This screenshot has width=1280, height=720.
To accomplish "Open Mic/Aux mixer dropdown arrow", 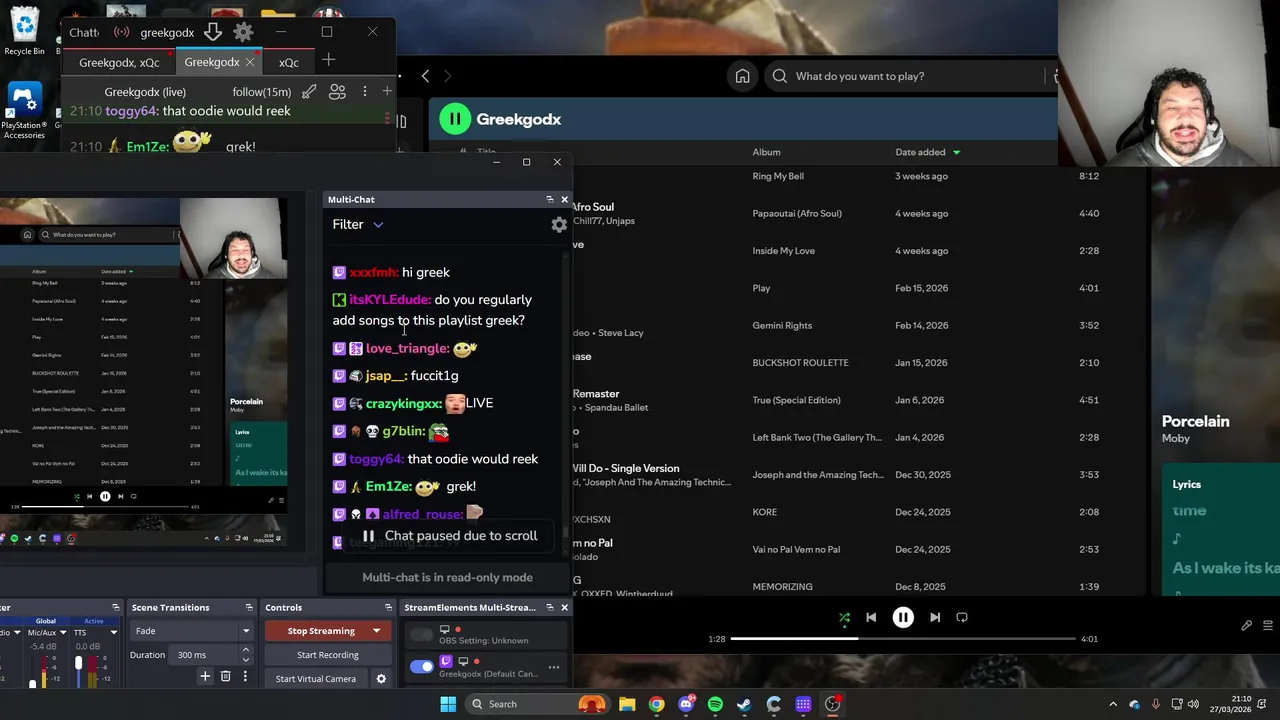I will (64, 632).
